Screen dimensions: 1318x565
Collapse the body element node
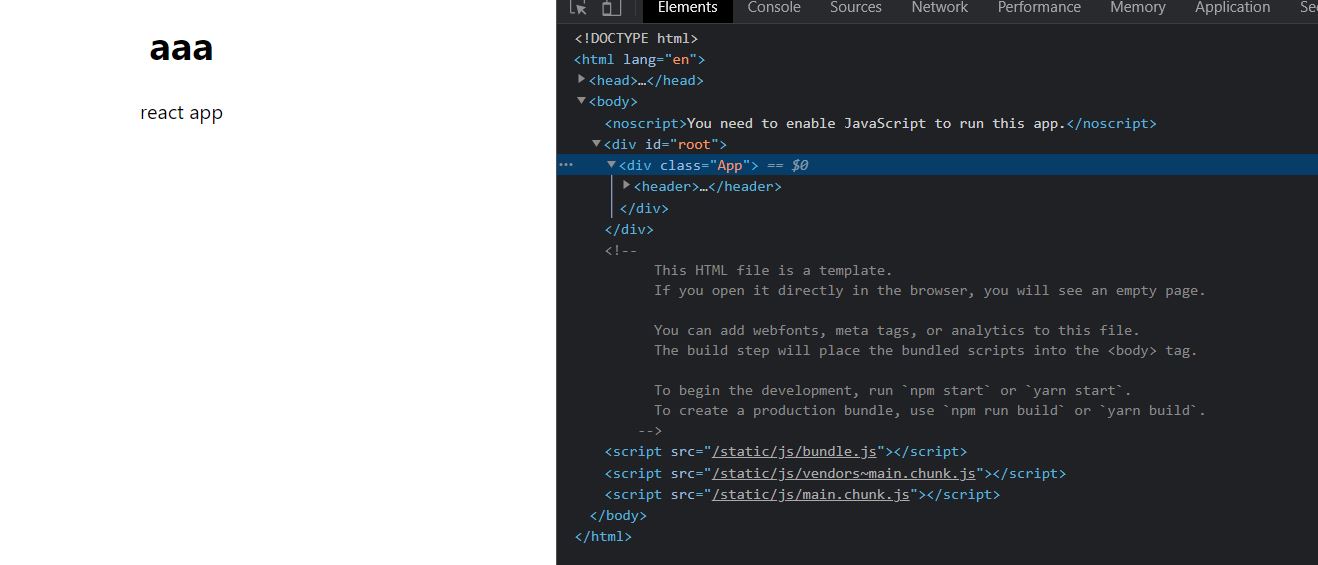tap(582, 101)
